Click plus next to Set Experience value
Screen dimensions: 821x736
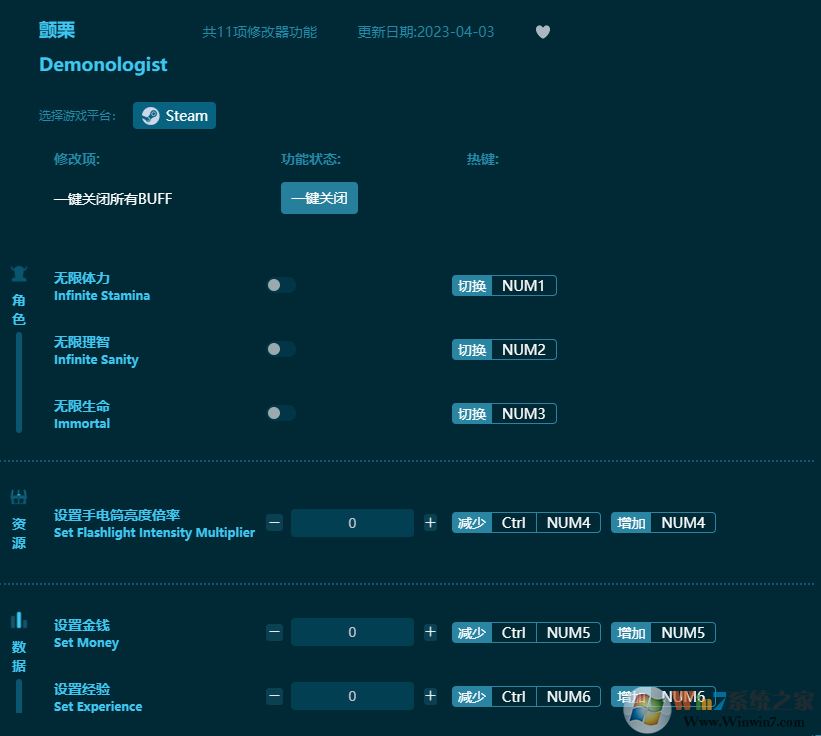click(430, 695)
